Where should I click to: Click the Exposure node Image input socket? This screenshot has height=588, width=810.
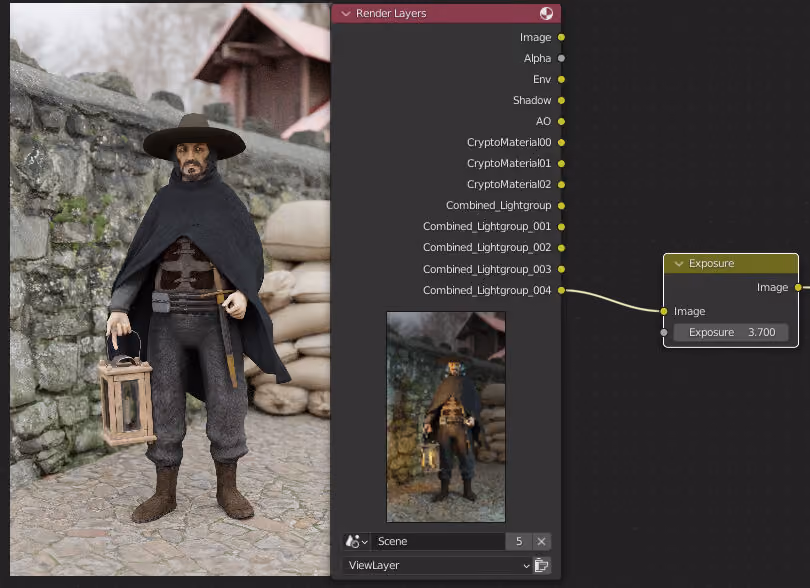[x=664, y=311]
